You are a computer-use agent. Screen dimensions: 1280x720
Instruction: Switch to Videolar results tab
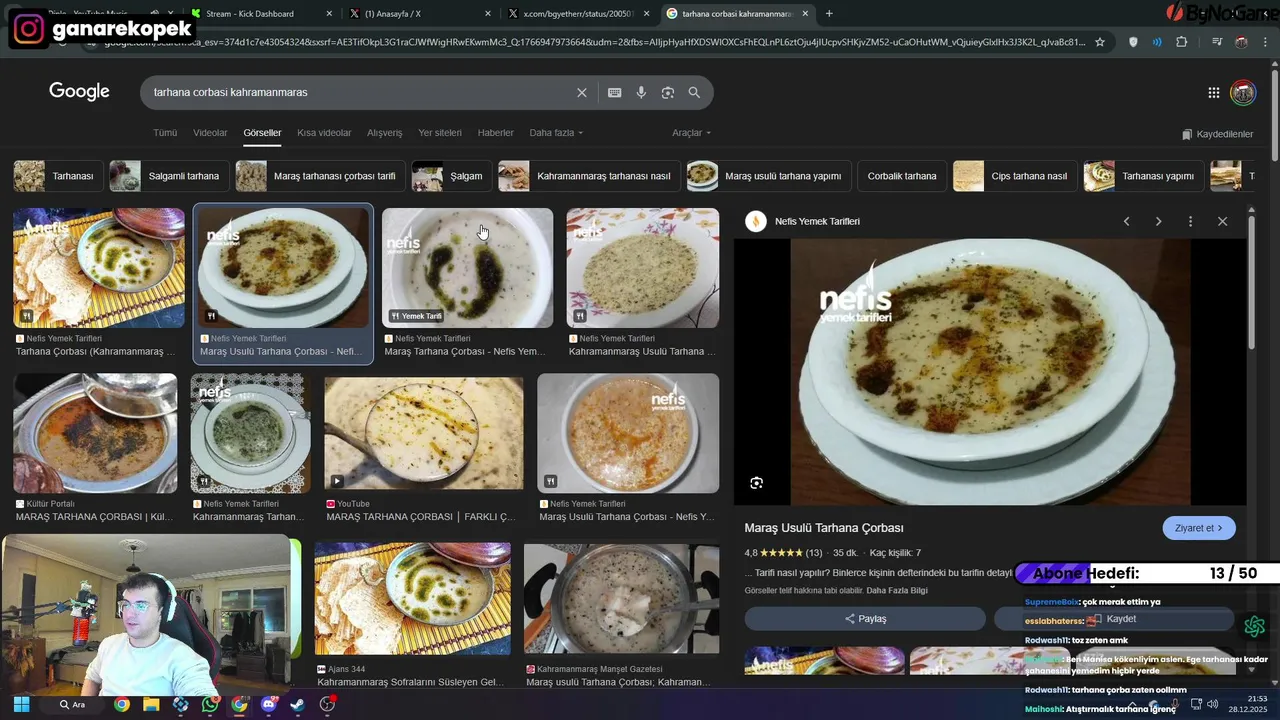tap(210, 133)
